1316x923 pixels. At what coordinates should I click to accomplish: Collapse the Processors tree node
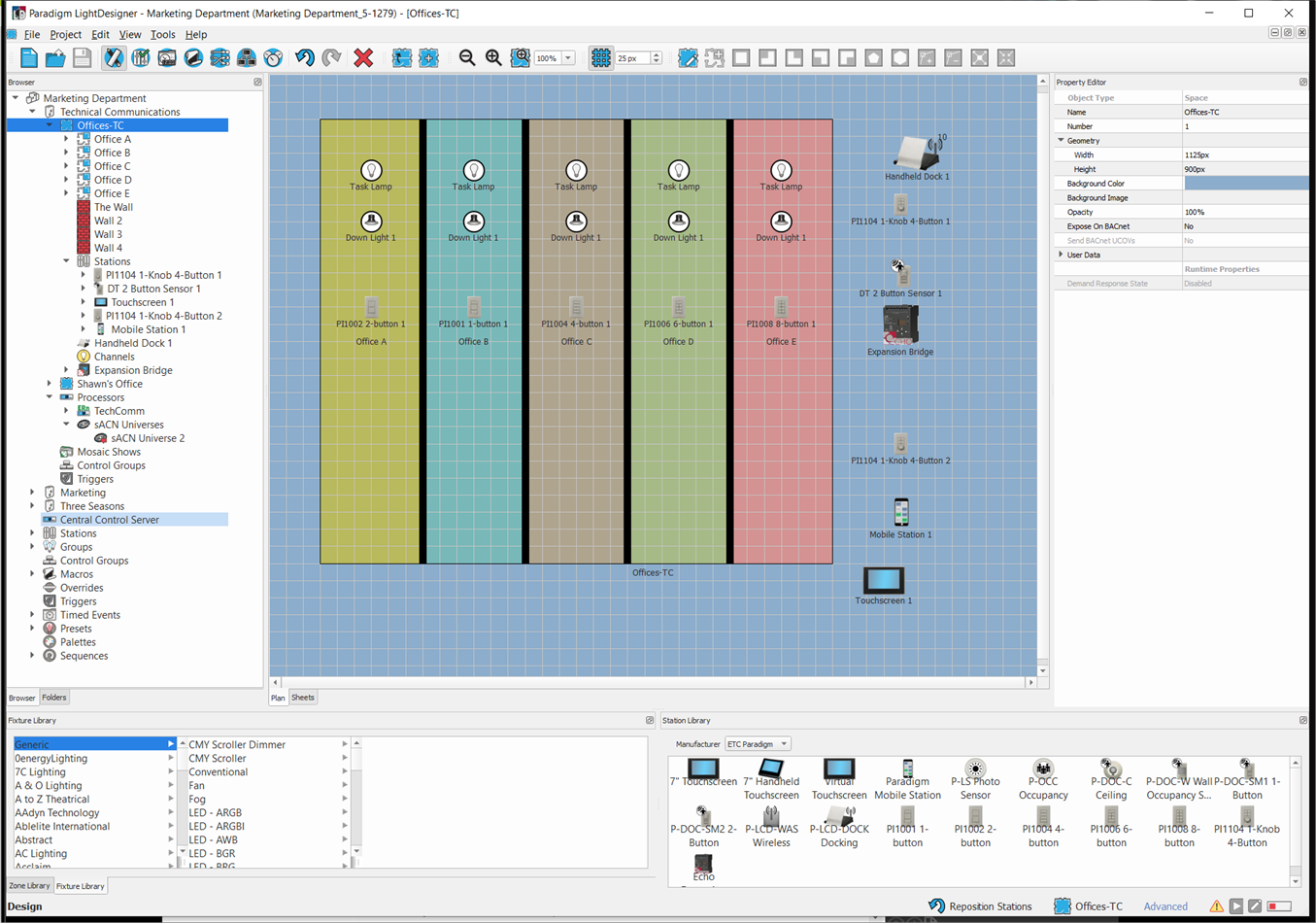(x=50, y=397)
